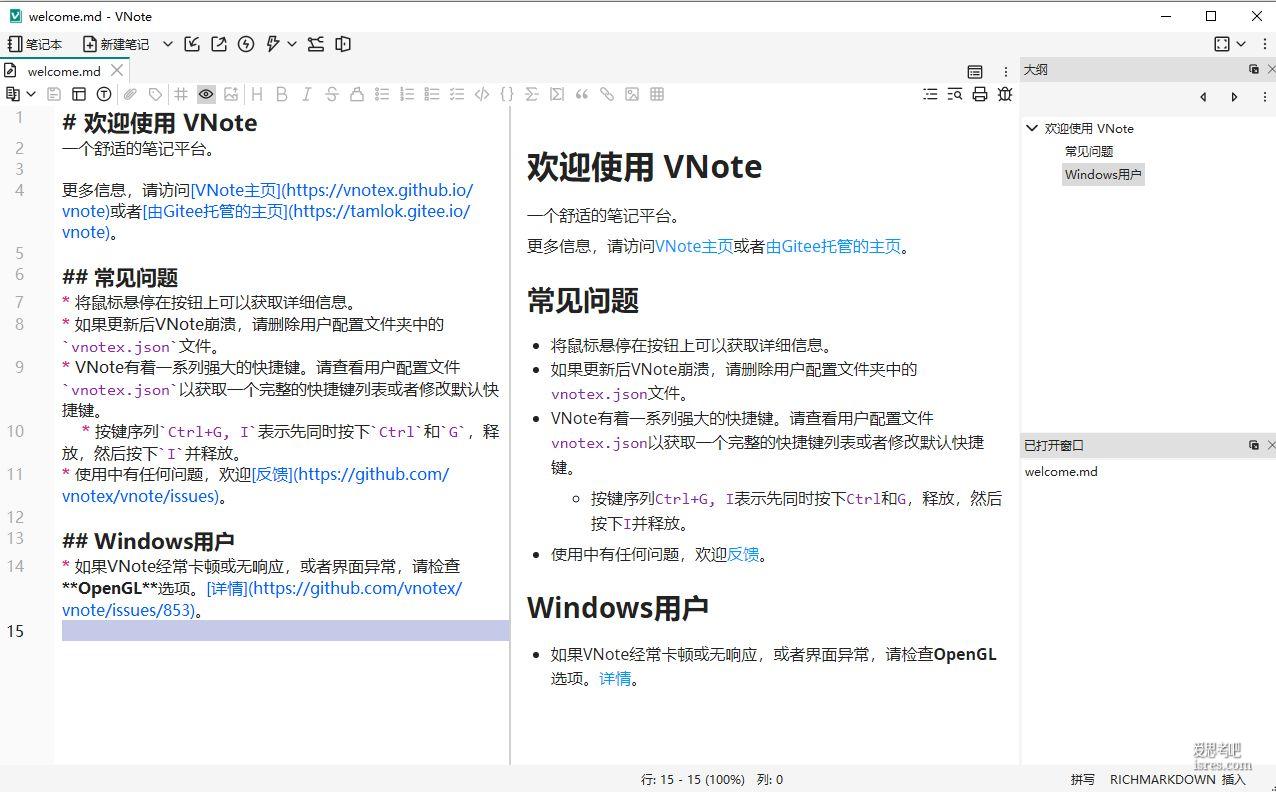
Task: Click outline right arrow button
Action: (x=1234, y=97)
